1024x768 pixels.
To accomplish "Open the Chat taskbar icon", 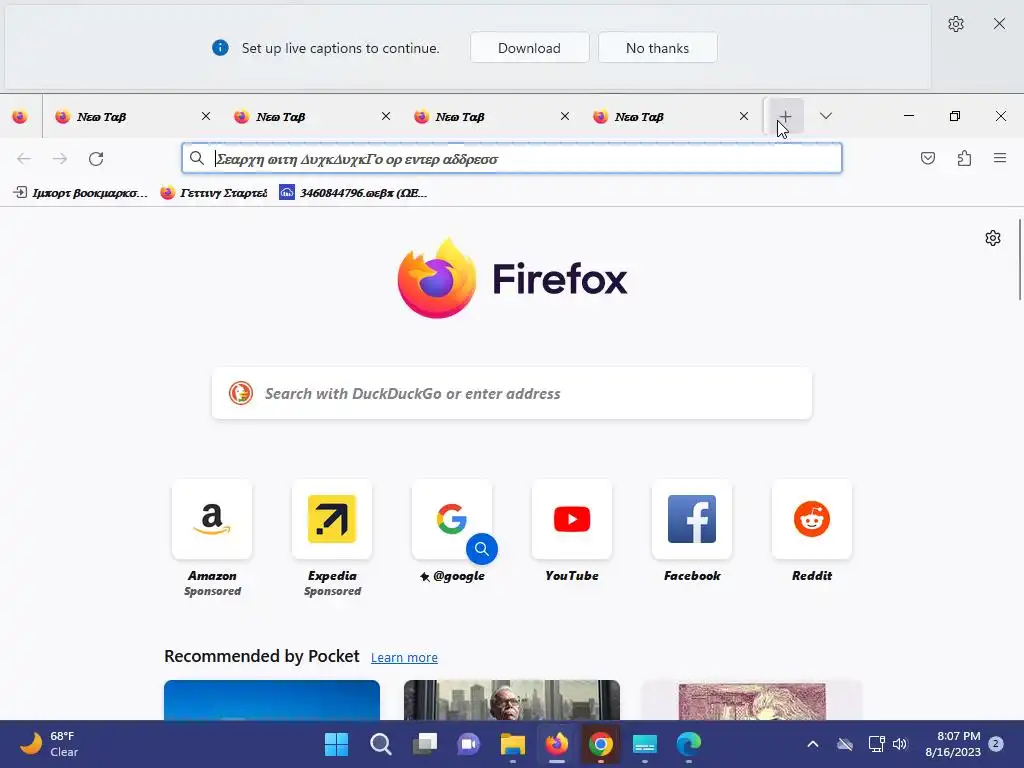I will [x=468, y=744].
